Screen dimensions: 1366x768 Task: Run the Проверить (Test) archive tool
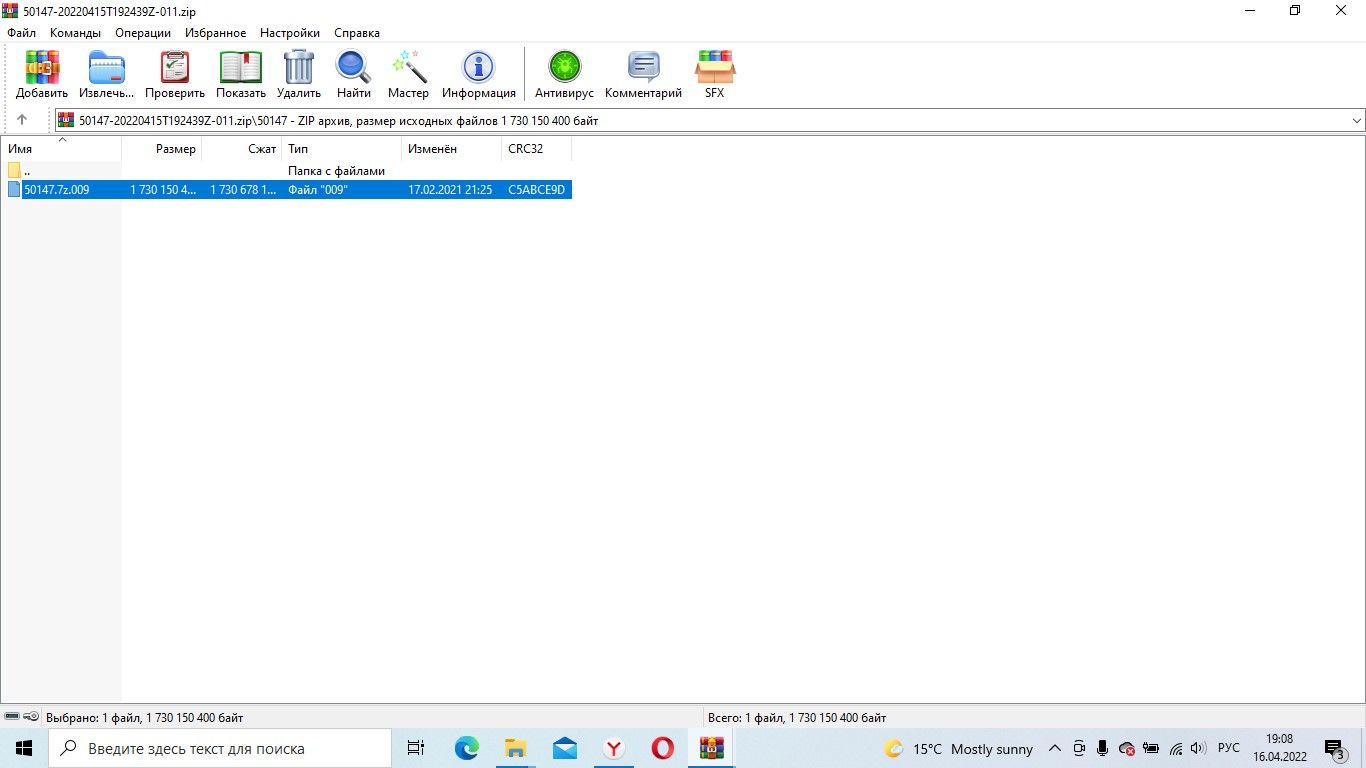tap(175, 68)
